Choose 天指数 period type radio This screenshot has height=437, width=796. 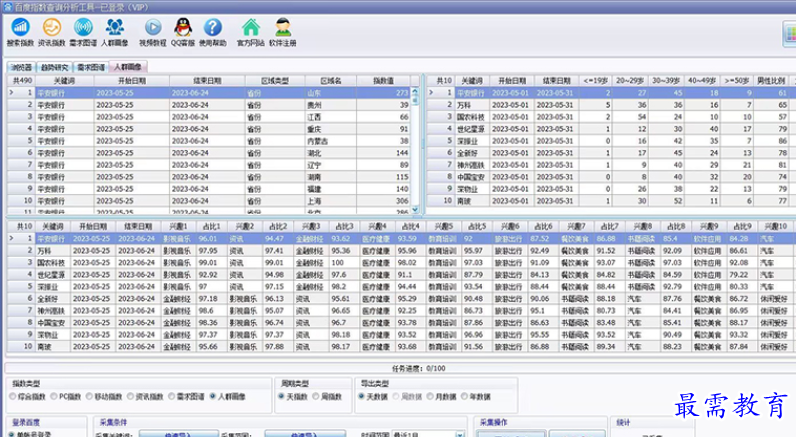tap(292, 396)
